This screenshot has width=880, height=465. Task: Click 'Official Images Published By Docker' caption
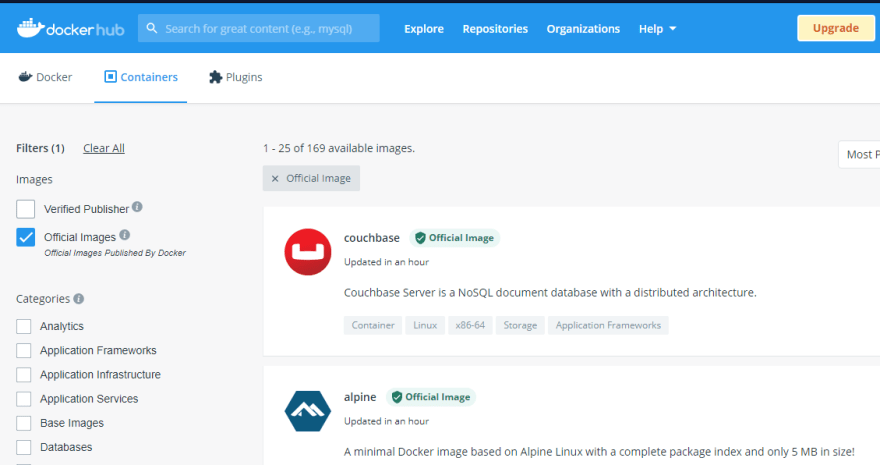tap(115, 253)
